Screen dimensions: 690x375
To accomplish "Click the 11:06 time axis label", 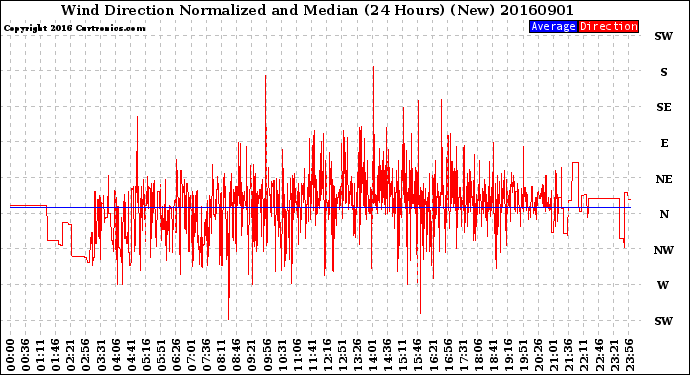I will (297, 355).
